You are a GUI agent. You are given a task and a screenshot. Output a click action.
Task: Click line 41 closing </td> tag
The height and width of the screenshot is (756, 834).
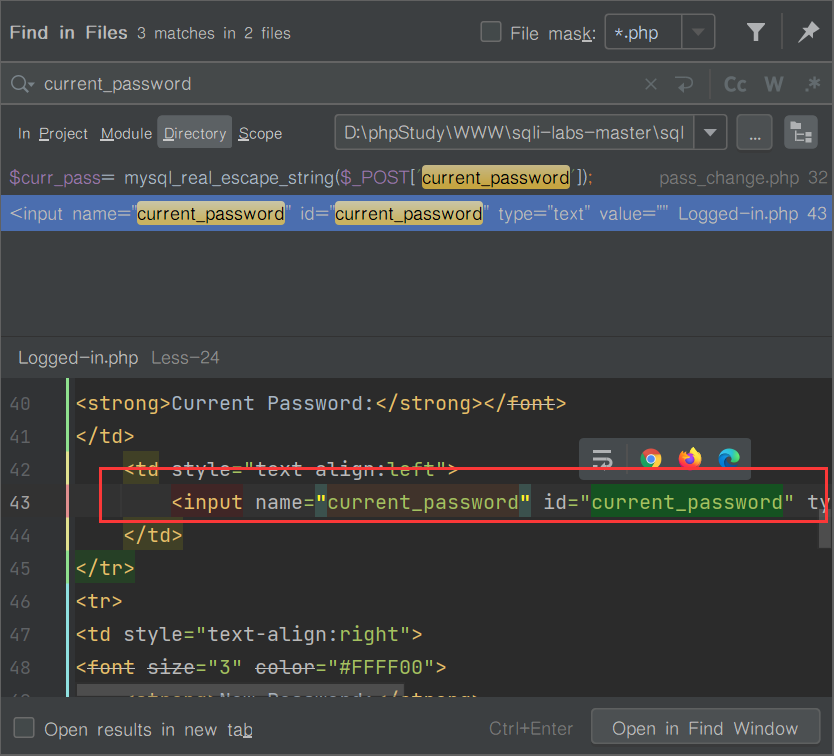[105, 436]
